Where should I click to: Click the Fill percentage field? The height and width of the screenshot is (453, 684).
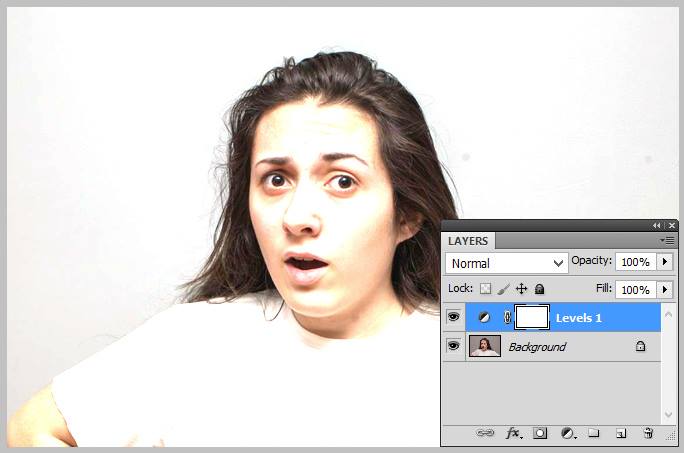[634, 289]
